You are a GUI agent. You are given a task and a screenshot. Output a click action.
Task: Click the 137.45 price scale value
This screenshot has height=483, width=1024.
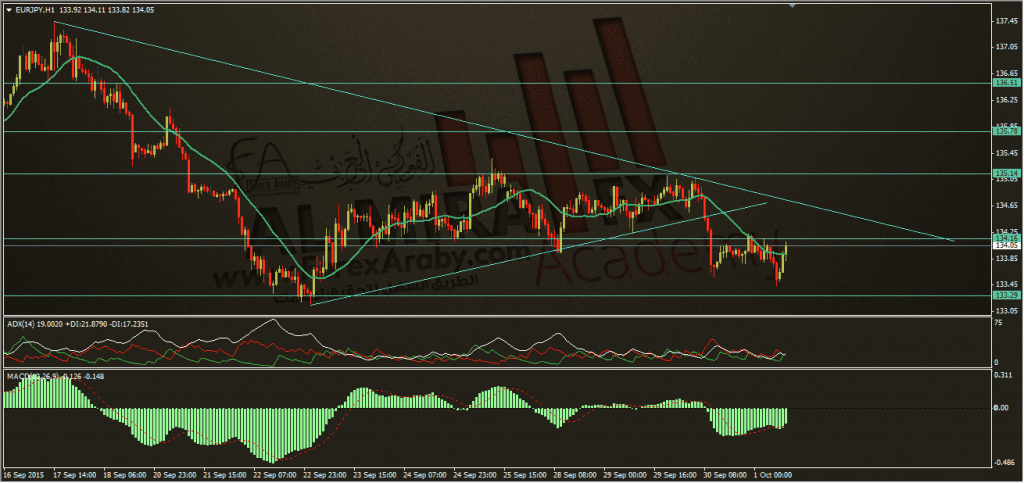(x=1007, y=21)
